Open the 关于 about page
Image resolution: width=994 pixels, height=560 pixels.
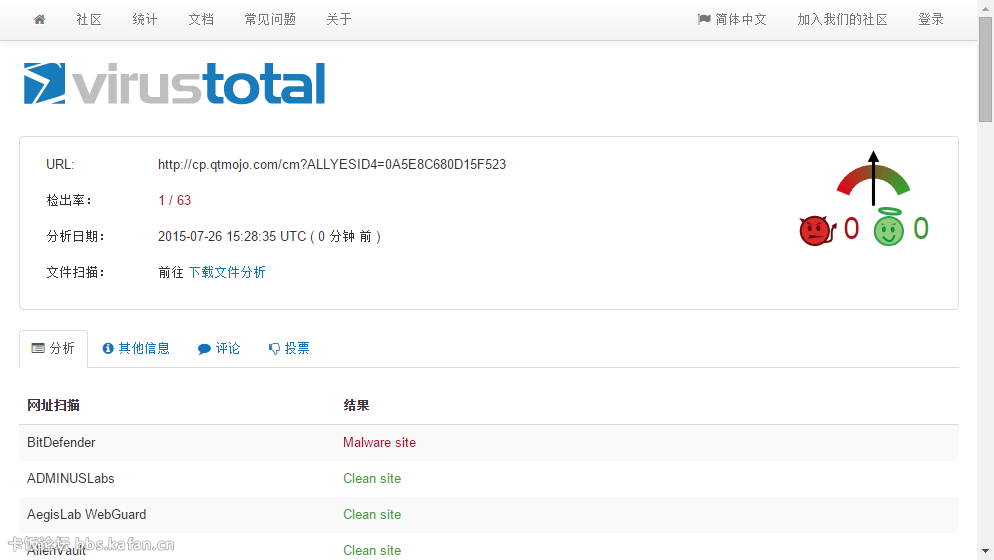[339, 20]
